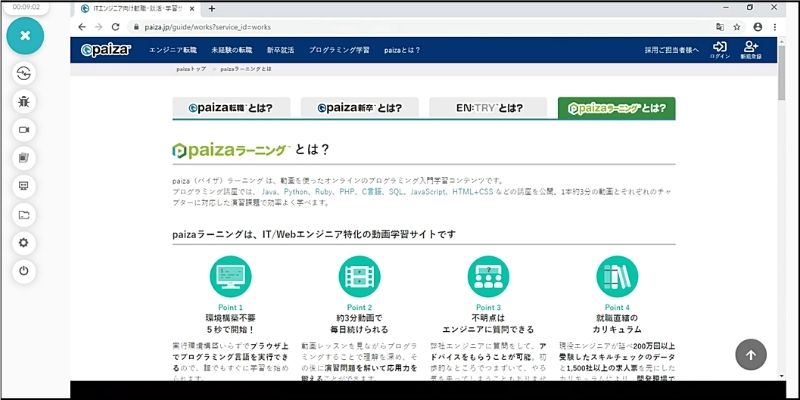Click the Point 4 books icon

[x=617, y=277]
